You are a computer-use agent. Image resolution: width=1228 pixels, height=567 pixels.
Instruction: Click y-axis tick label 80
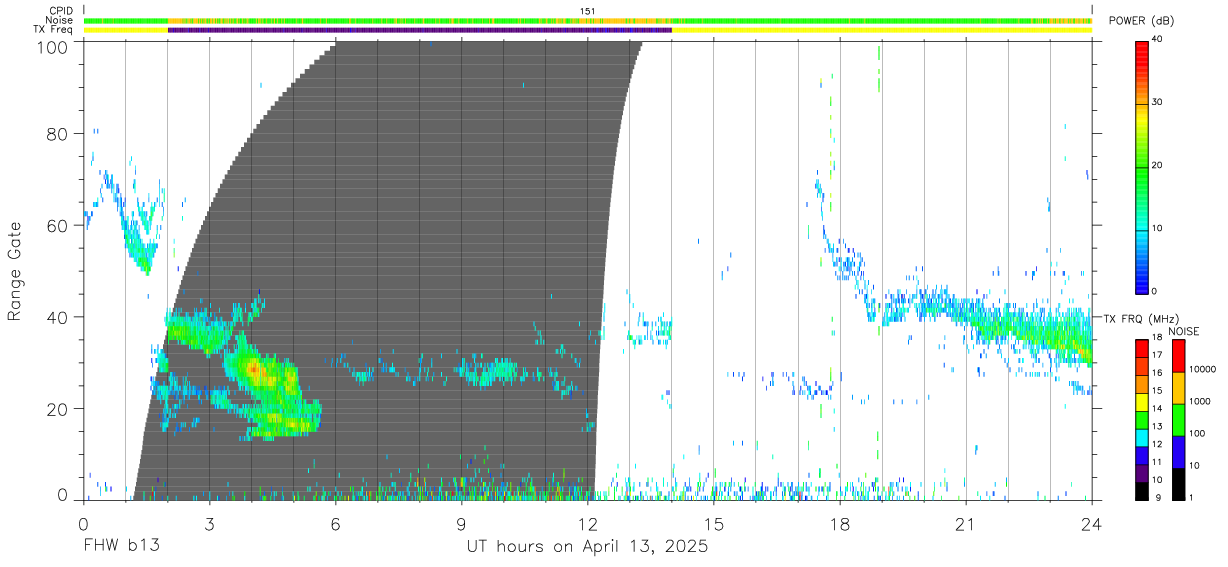[x=57, y=134]
